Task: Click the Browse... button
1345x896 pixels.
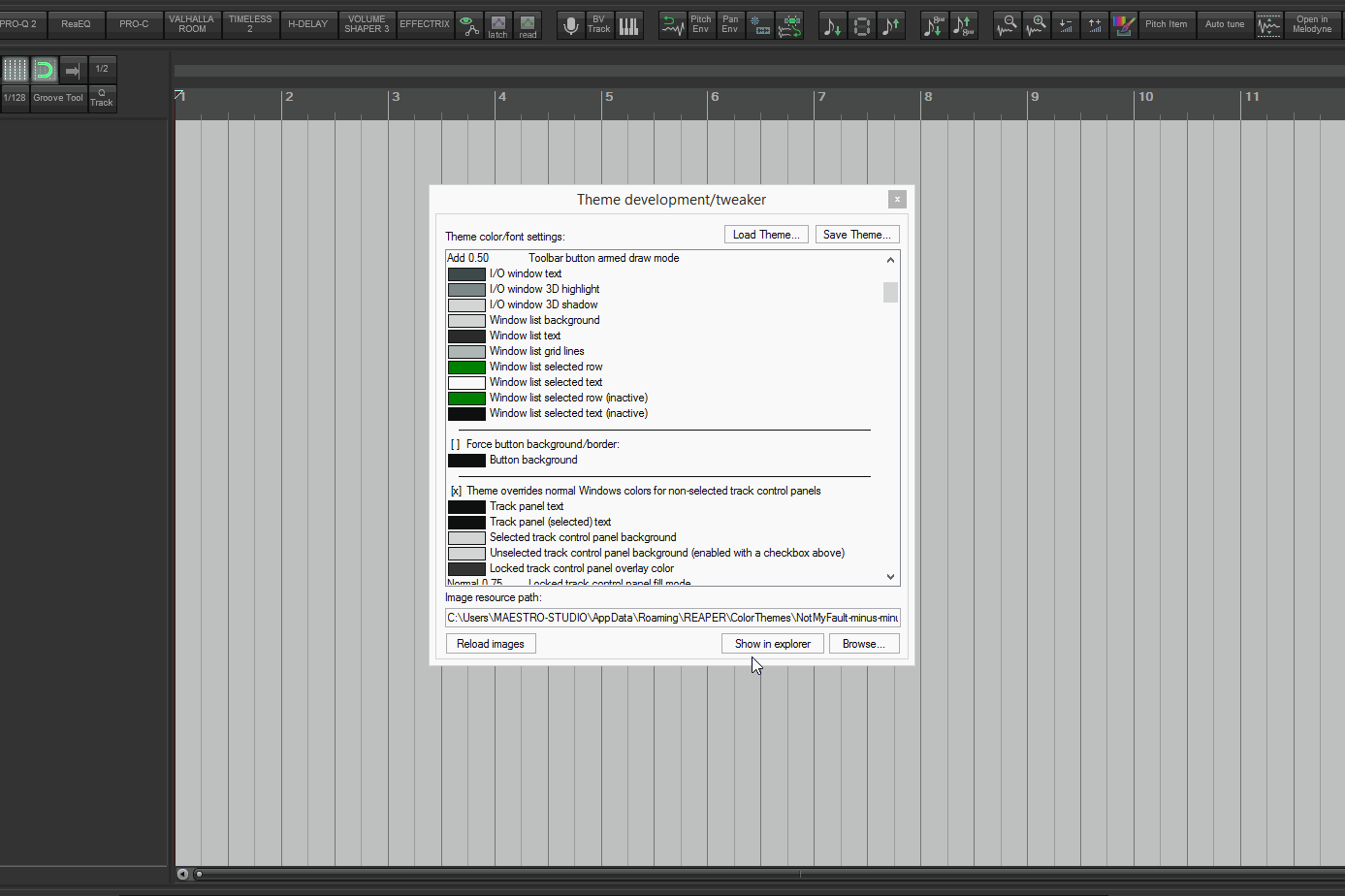Action: click(864, 644)
